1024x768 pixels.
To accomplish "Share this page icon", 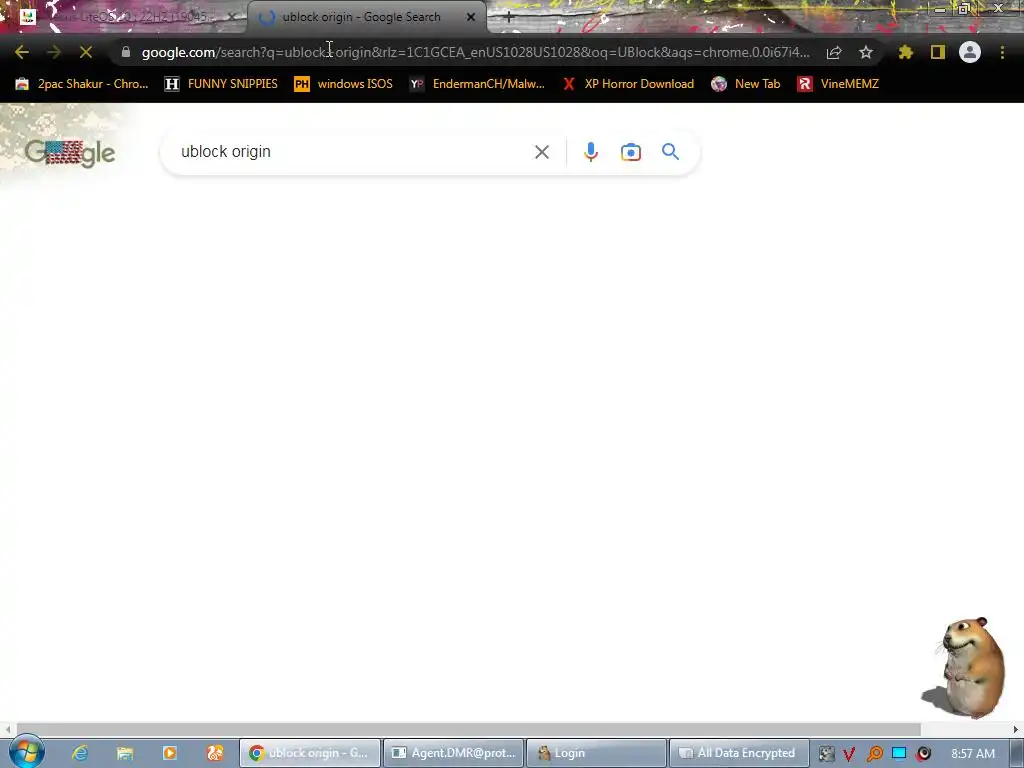I will point(834,52).
